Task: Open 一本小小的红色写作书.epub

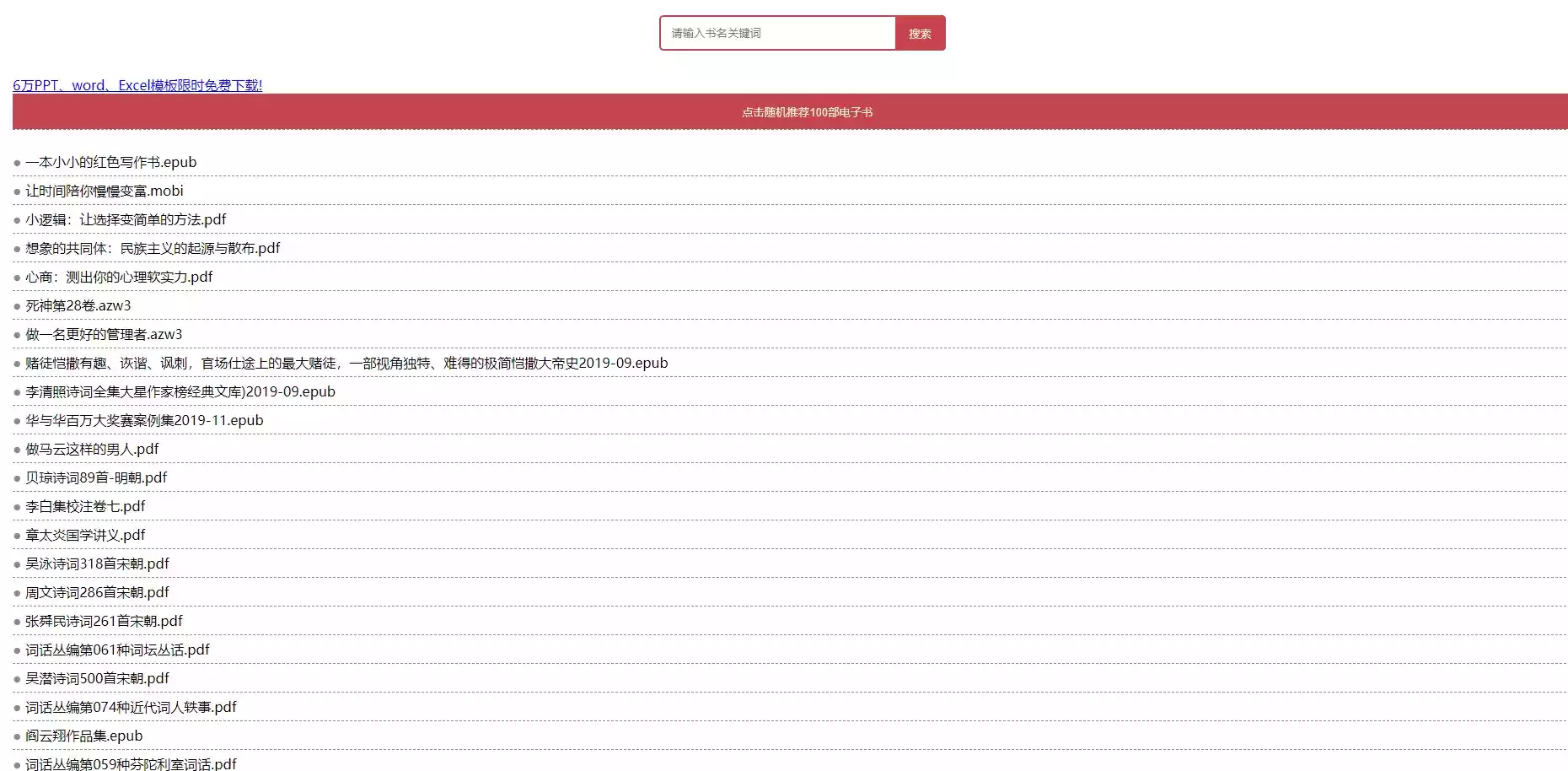Action: 110,161
